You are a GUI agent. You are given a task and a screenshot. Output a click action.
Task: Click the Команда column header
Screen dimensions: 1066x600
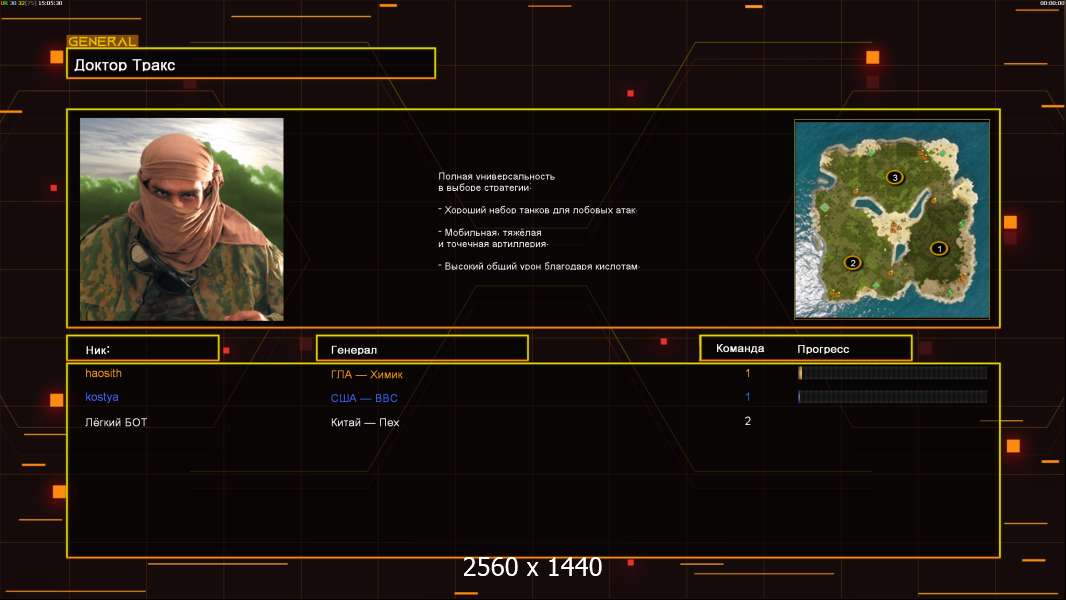coord(740,349)
